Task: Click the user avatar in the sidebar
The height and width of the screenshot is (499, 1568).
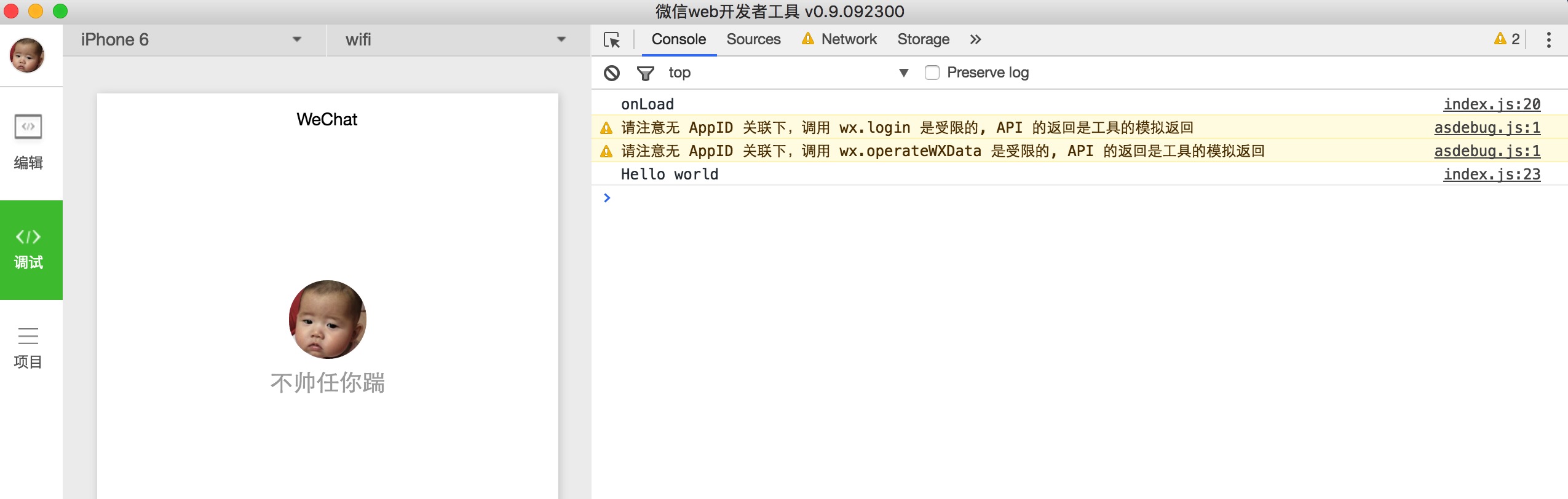Action: 27,55
